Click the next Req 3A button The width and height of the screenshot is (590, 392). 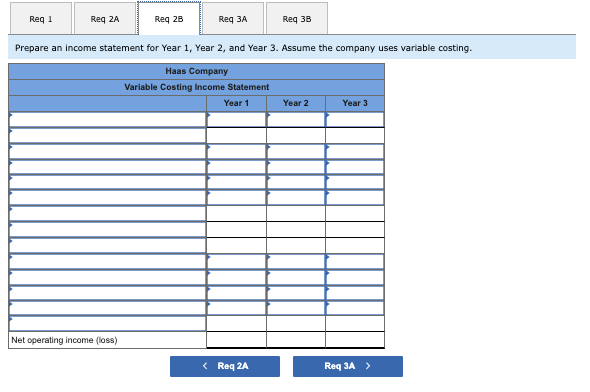[348, 366]
